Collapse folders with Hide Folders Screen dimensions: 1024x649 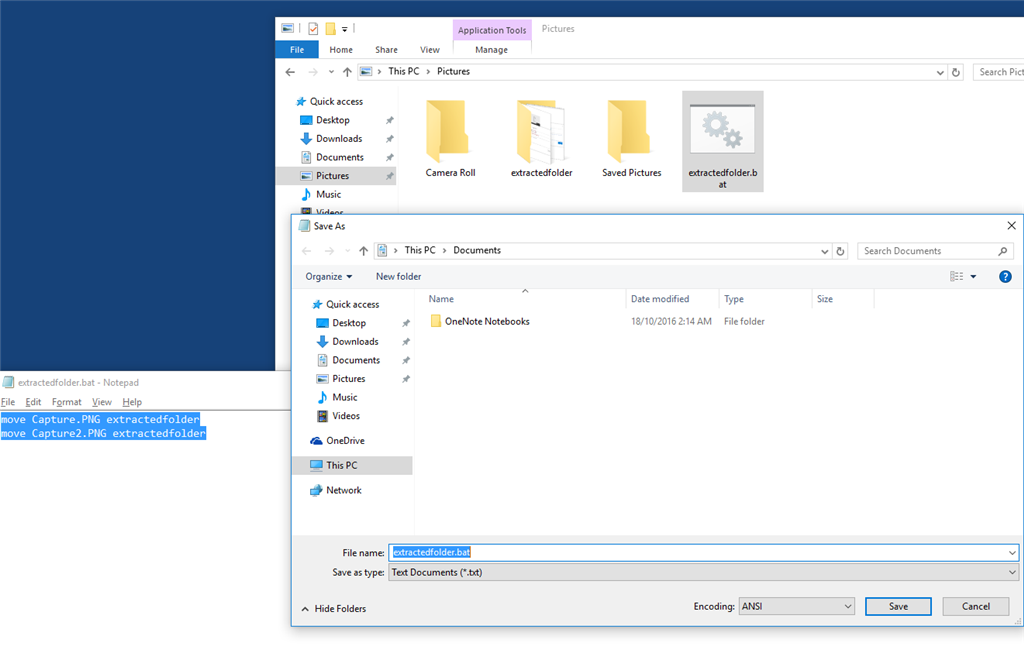click(334, 609)
